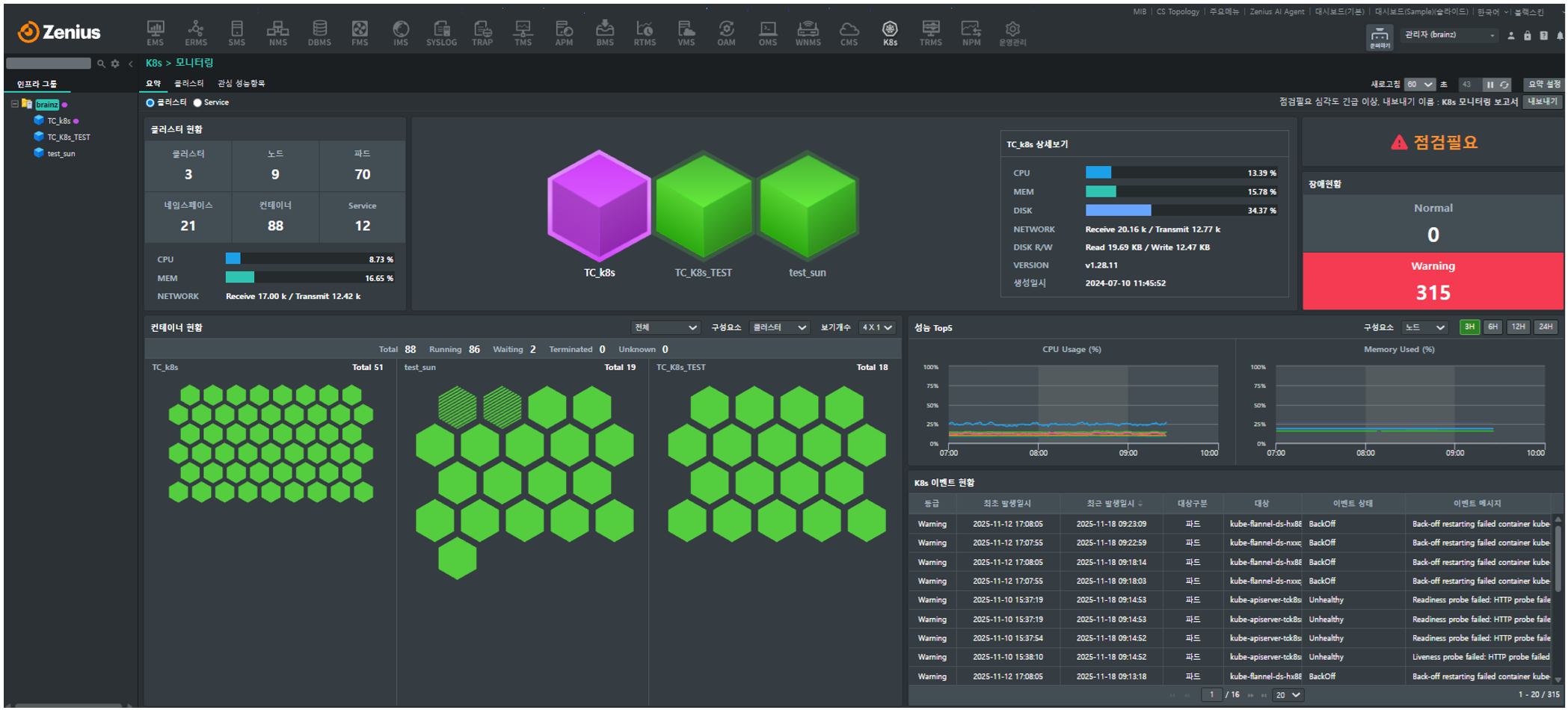Click the sidebar search magnifier icon

point(101,64)
